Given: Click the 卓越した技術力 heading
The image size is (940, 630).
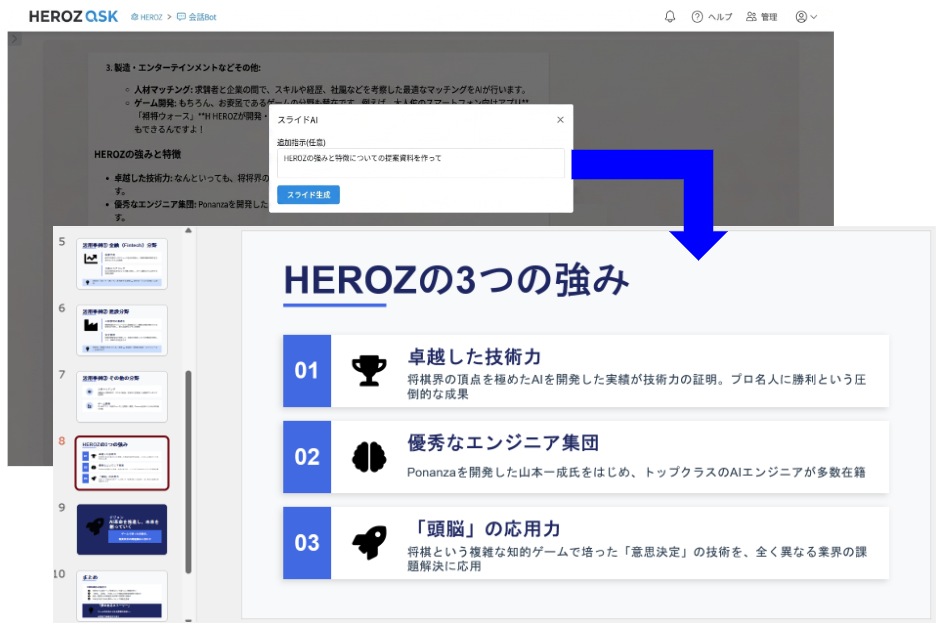Looking at the screenshot, I should (474, 357).
